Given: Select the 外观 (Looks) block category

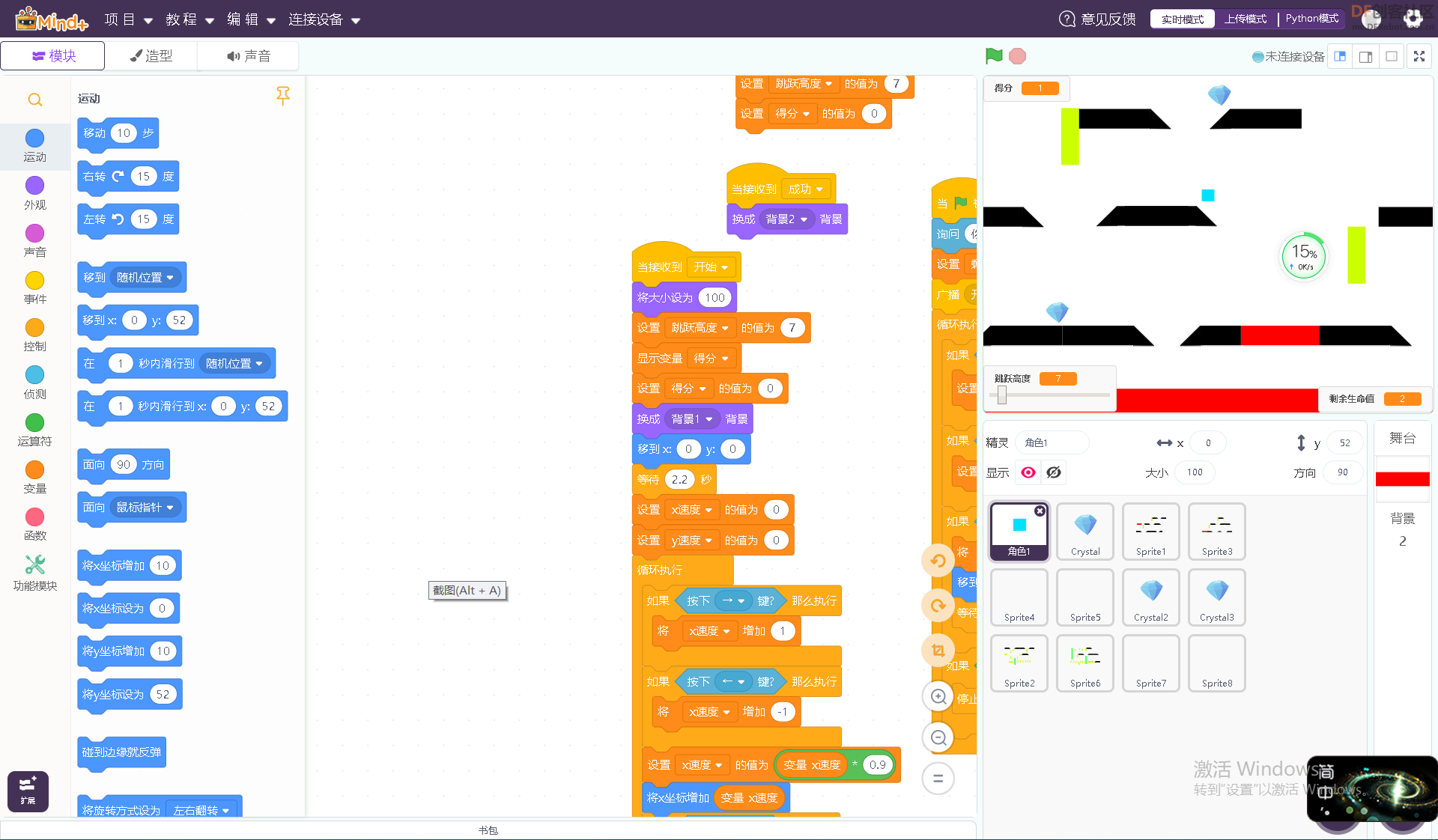Looking at the screenshot, I should [x=35, y=193].
